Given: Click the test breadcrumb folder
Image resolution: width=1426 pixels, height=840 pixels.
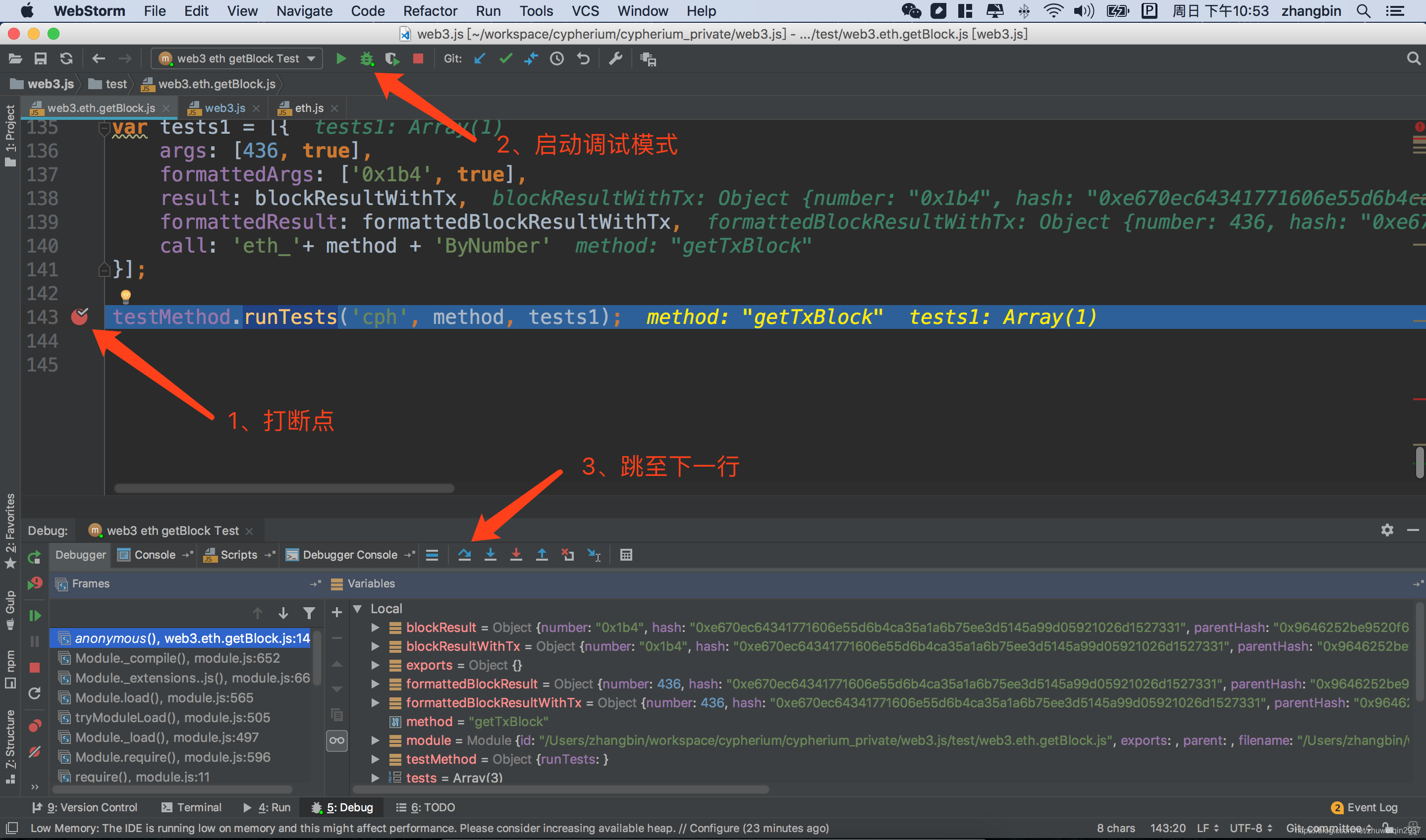Looking at the screenshot, I should [x=109, y=84].
